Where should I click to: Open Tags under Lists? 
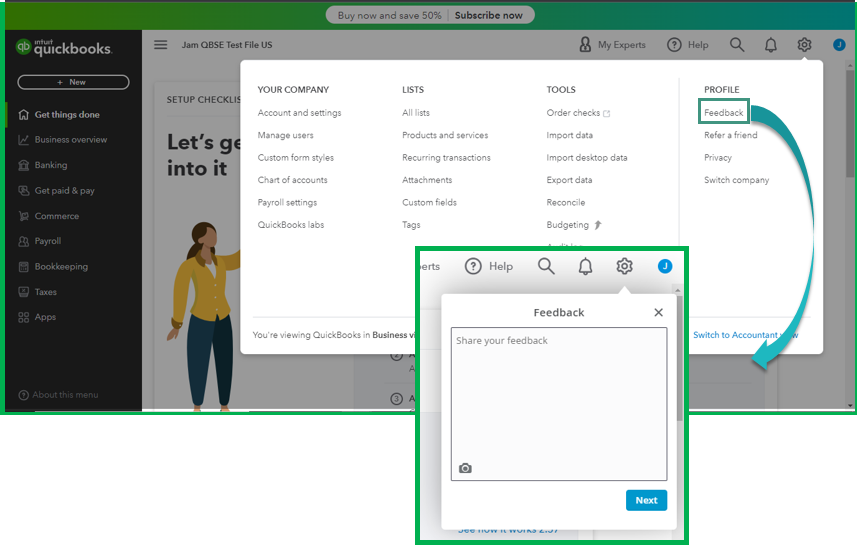click(411, 225)
